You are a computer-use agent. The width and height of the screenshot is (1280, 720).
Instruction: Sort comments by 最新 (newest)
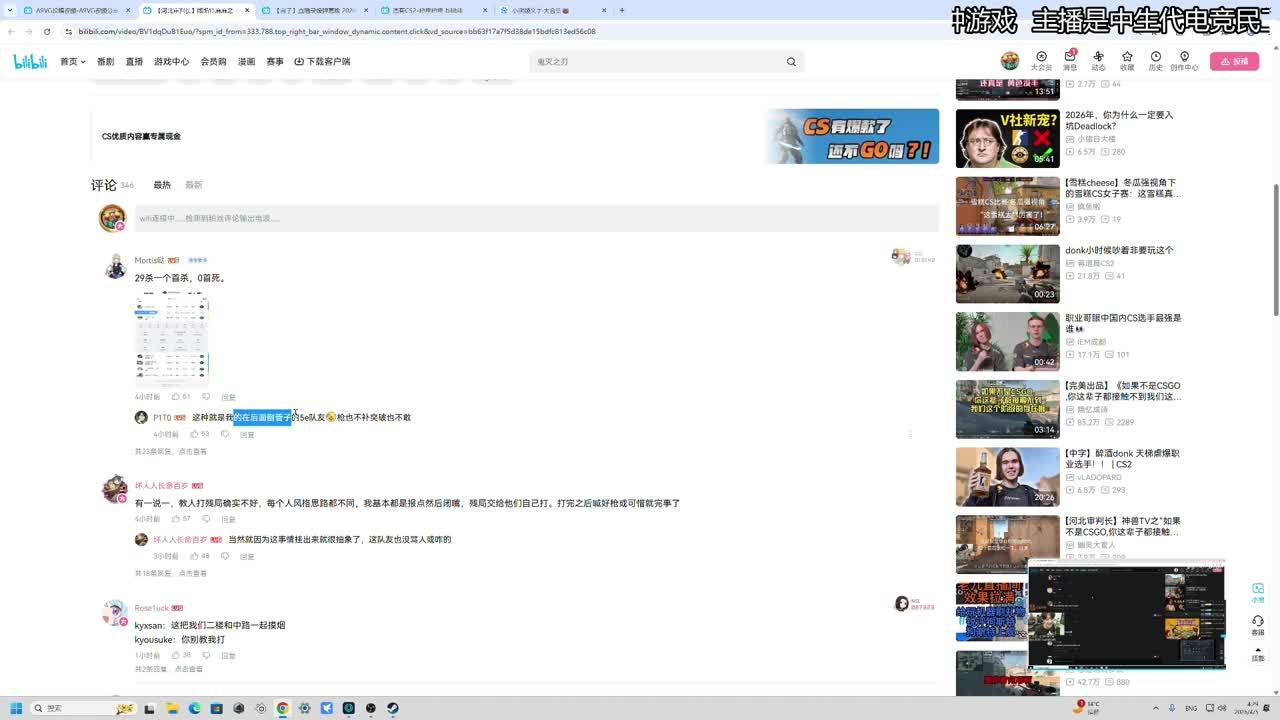(x=194, y=185)
